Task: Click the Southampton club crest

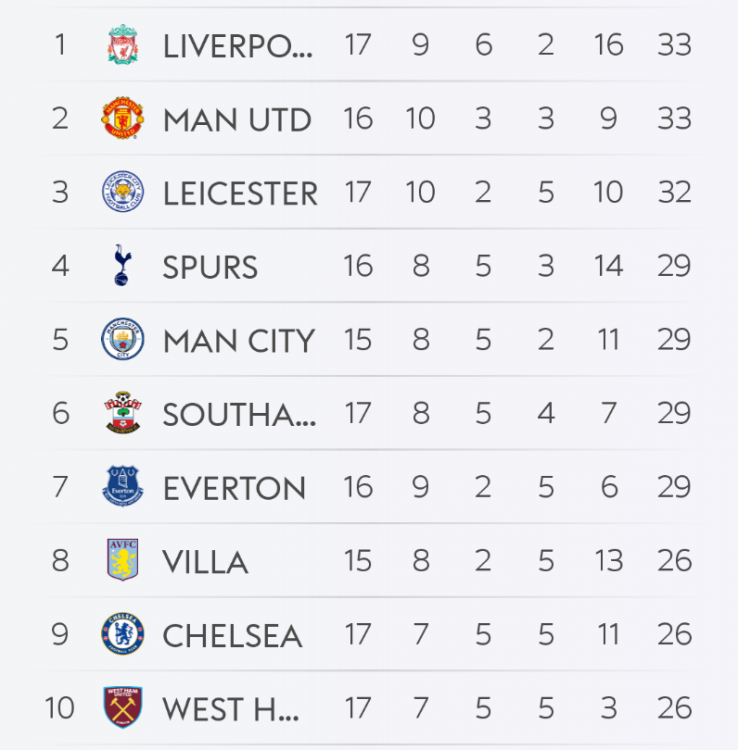Action: [x=122, y=413]
